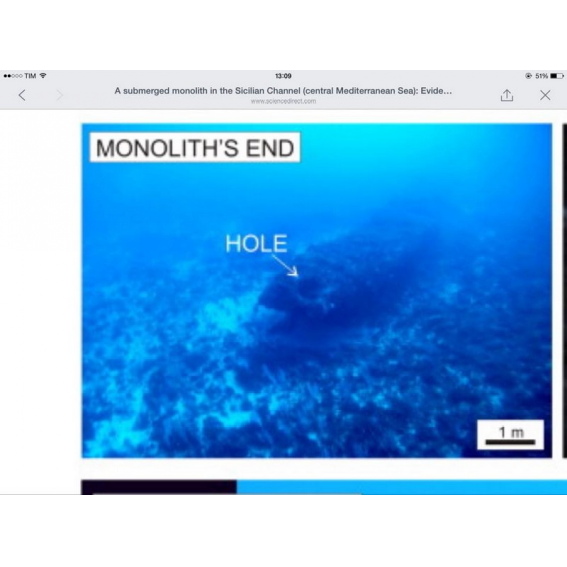Tap the www.sciencedirect.com address text

[283, 101]
